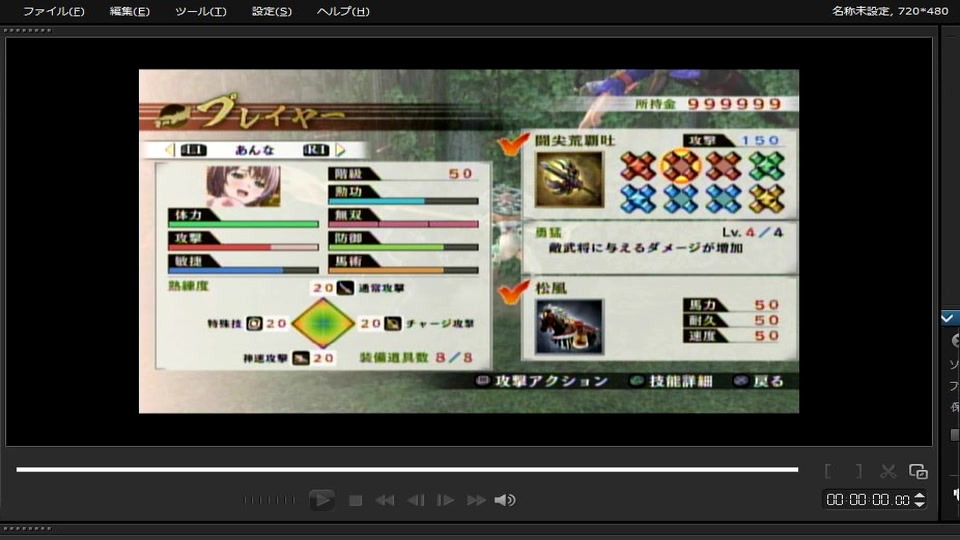Open the speaker volume control
The height and width of the screenshot is (540, 960).
[x=504, y=501]
